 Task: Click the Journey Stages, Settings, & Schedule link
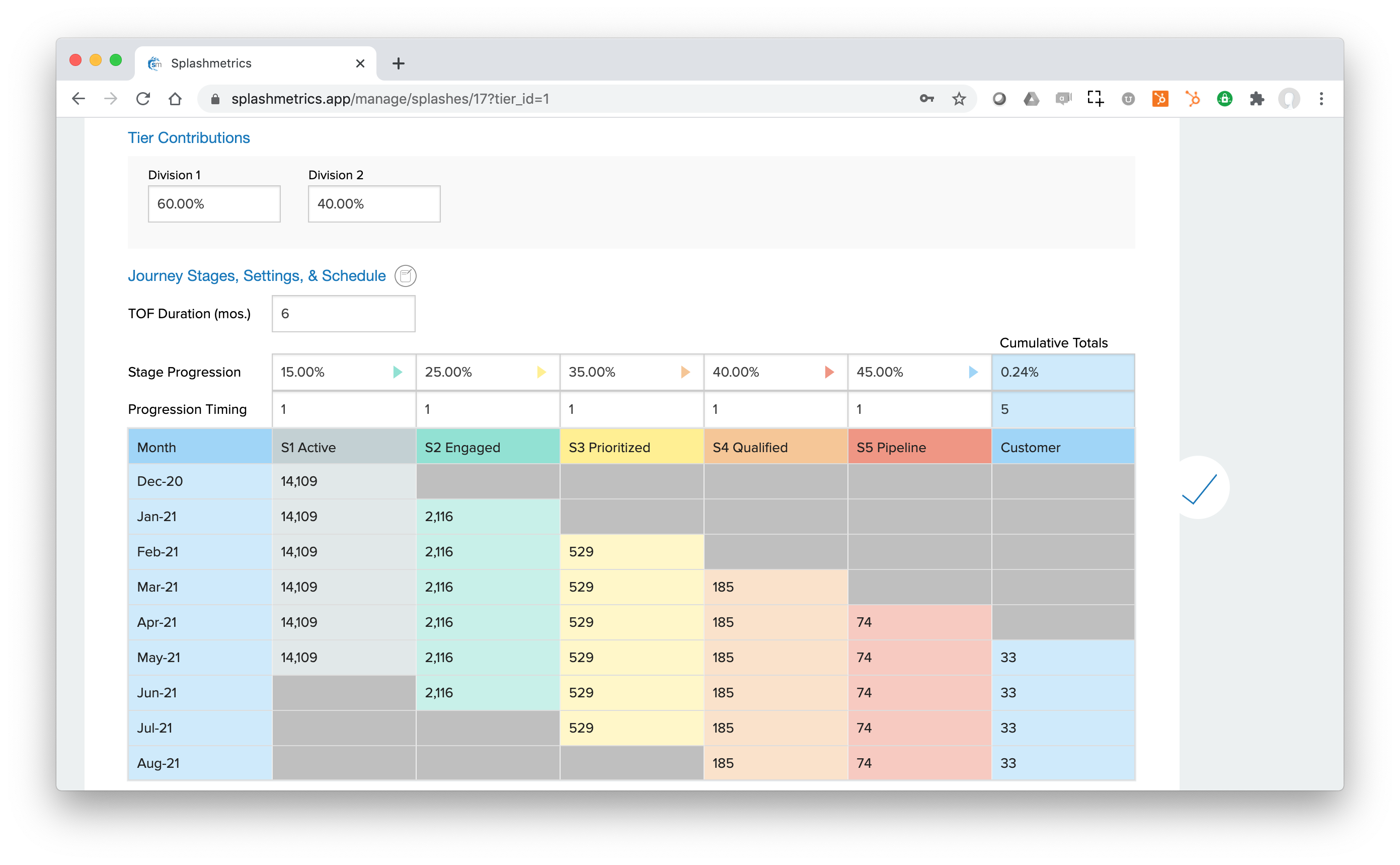click(257, 276)
